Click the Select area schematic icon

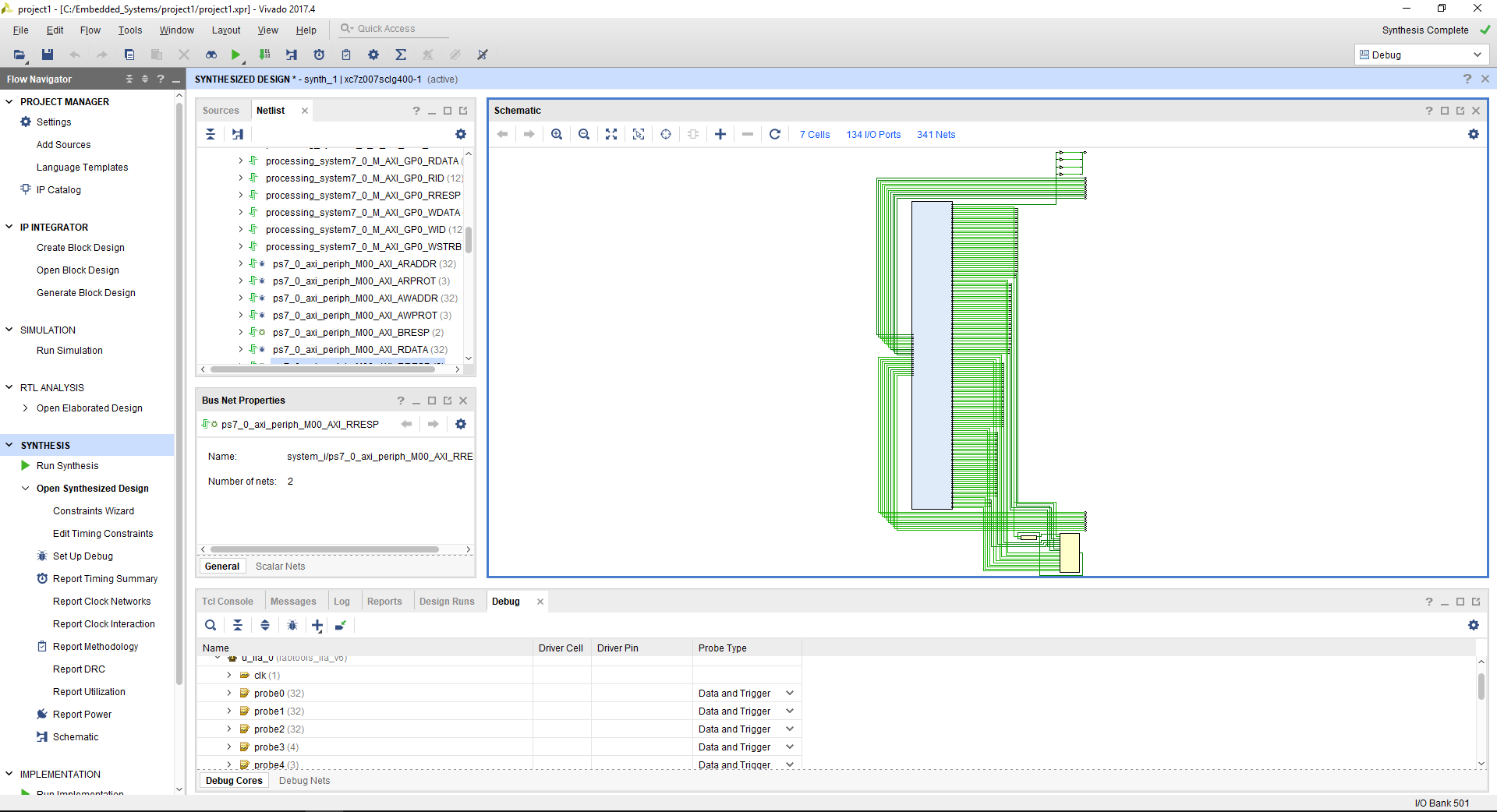639,134
